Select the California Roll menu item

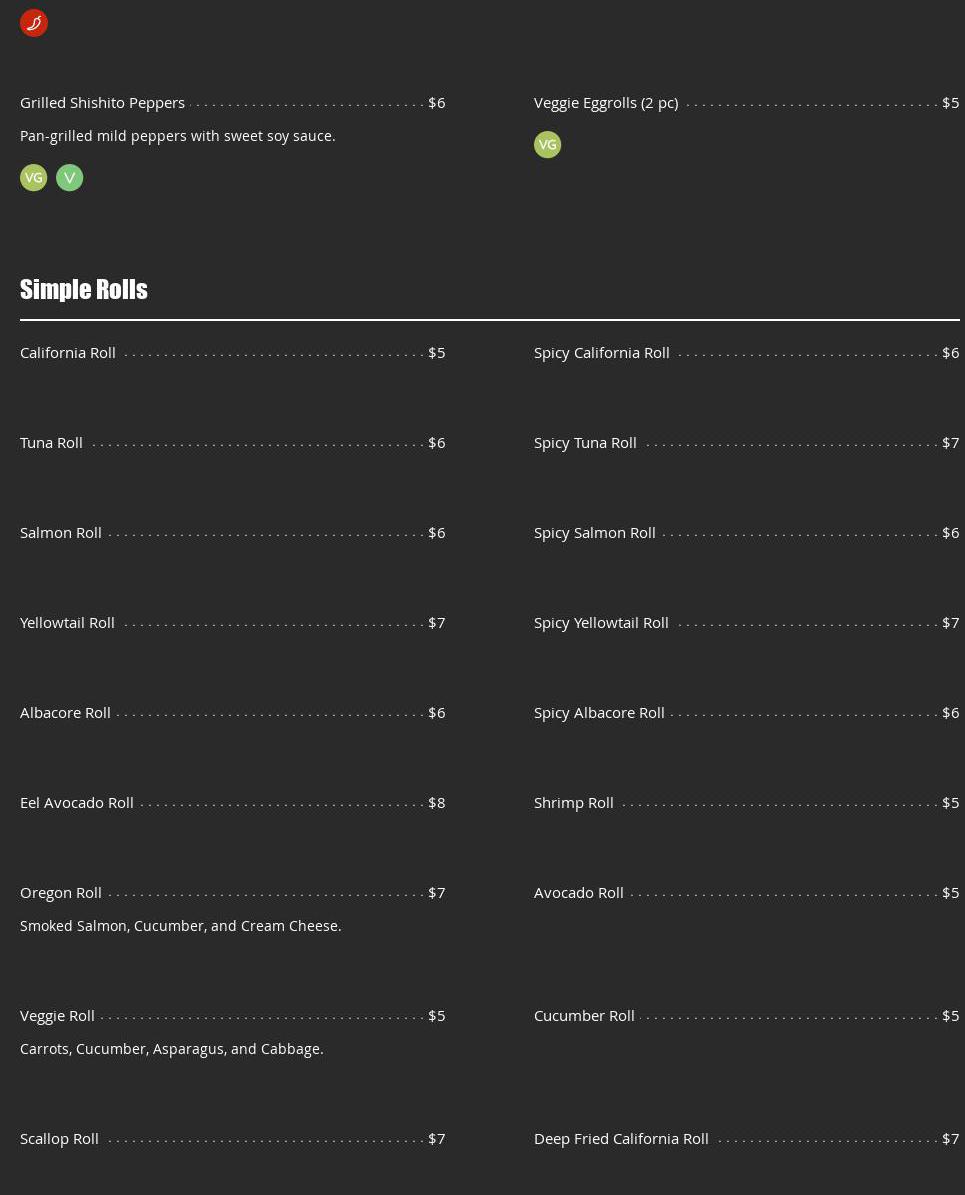click(x=68, y=353)
